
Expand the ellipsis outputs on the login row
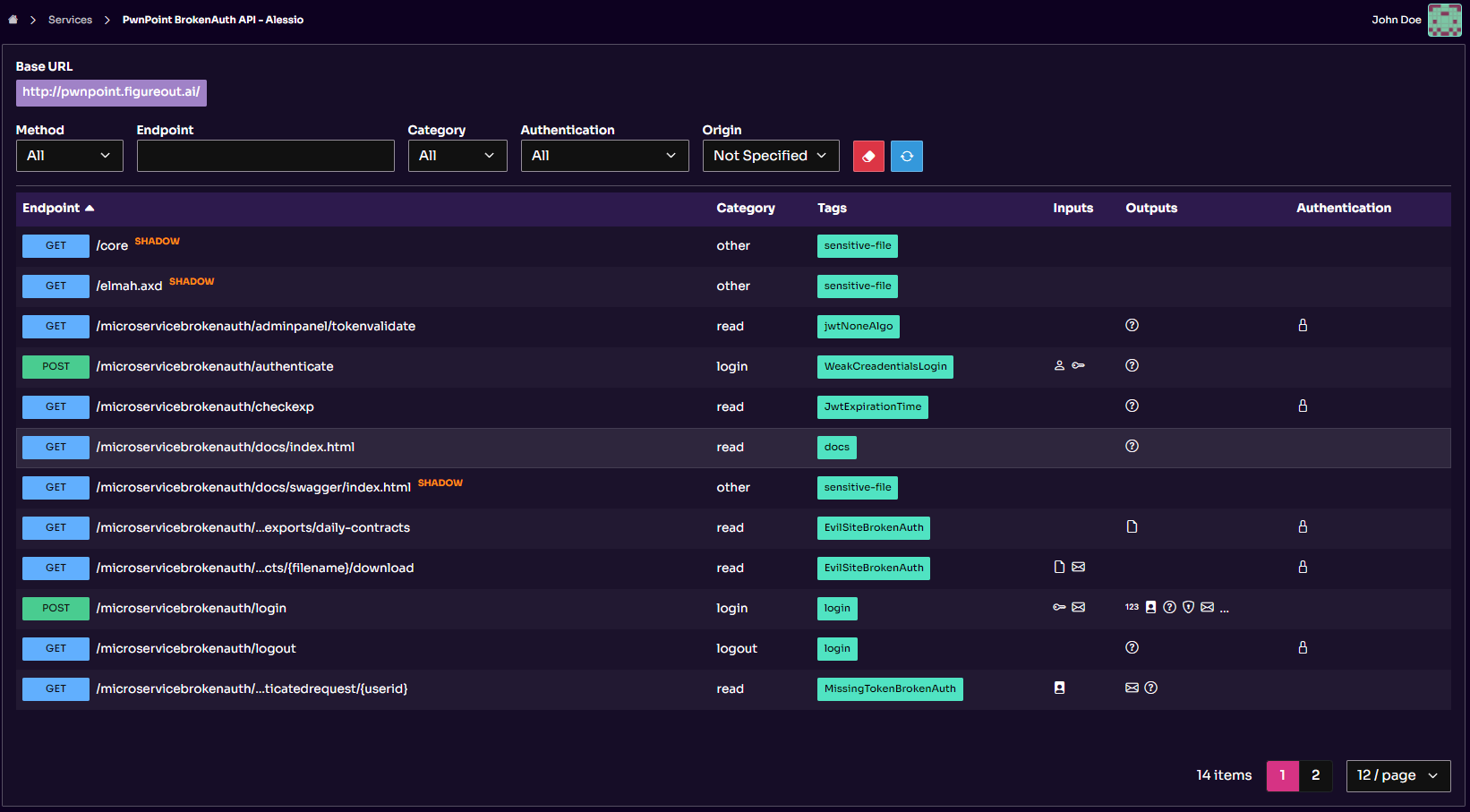coord(1224,608)
